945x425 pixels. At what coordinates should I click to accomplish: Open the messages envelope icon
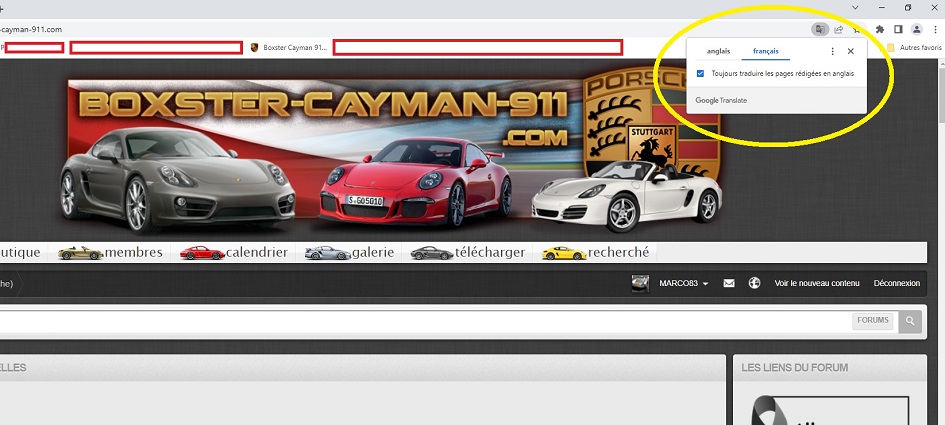pos(729,283)
